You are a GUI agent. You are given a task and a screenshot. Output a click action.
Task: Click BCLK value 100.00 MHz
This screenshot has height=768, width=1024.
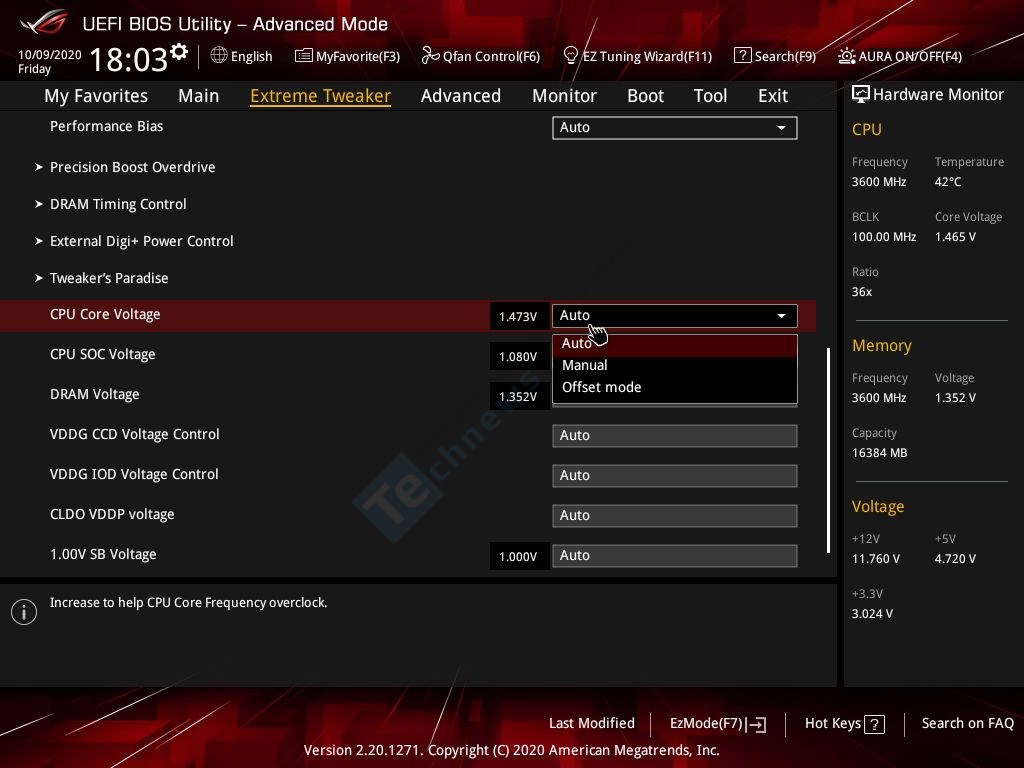884,237
